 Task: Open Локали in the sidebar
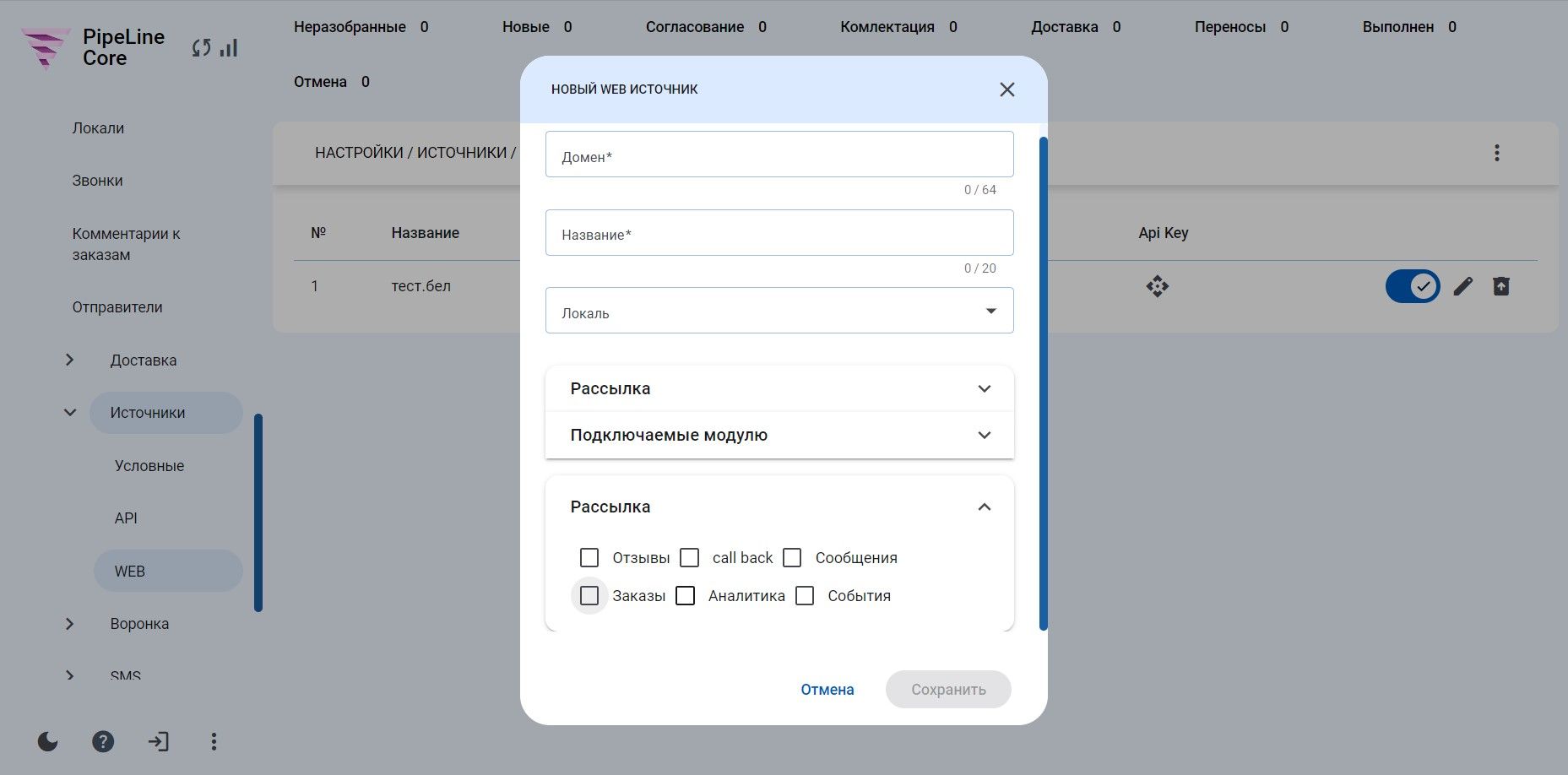point(98,128)
